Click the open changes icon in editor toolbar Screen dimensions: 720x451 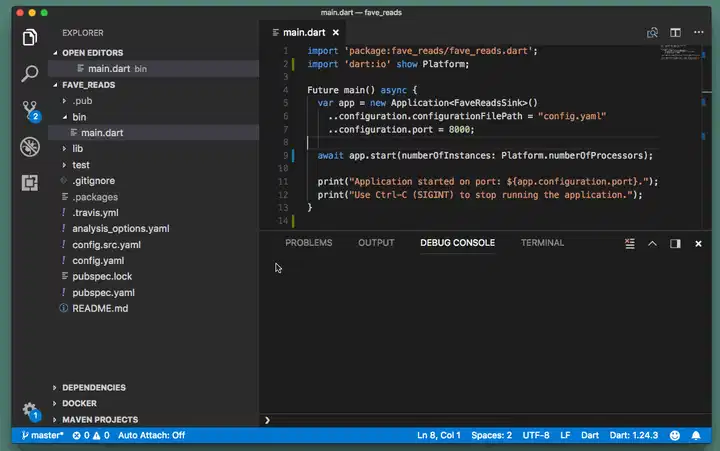pyautogui.click(x=652, y=33)
